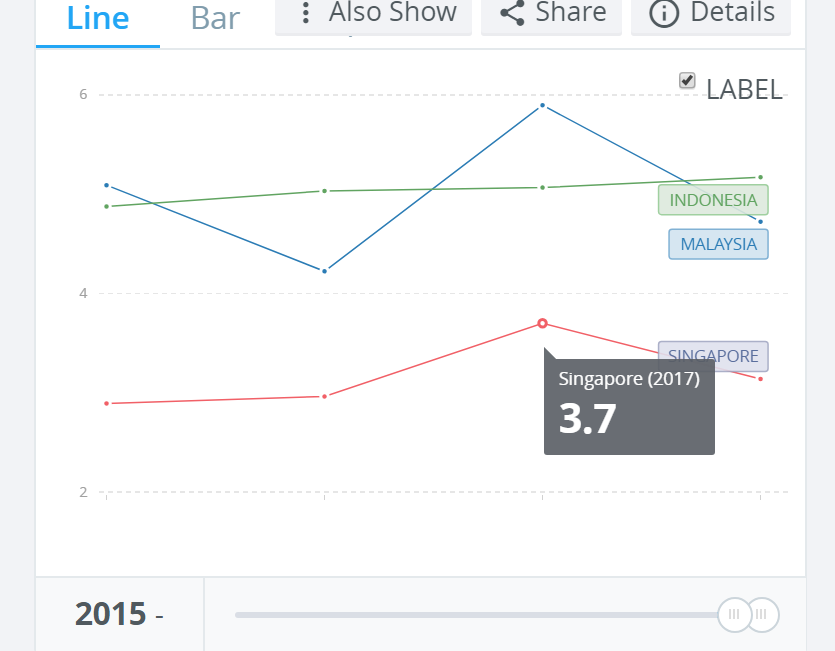This screenshot has height=651, width=835.
Task: Click the end year slider handle
Action: coord(763,615)
